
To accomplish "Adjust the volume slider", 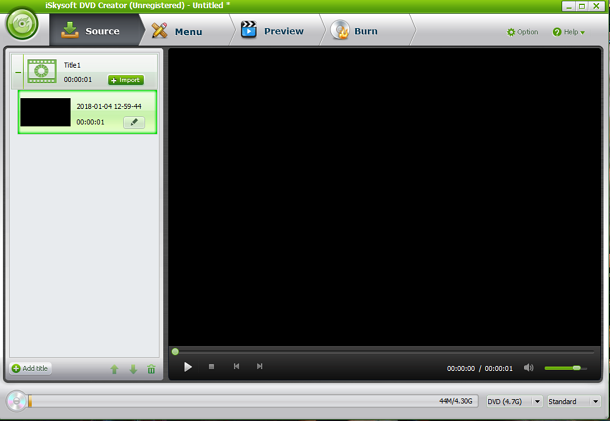I will pos(566,368).
